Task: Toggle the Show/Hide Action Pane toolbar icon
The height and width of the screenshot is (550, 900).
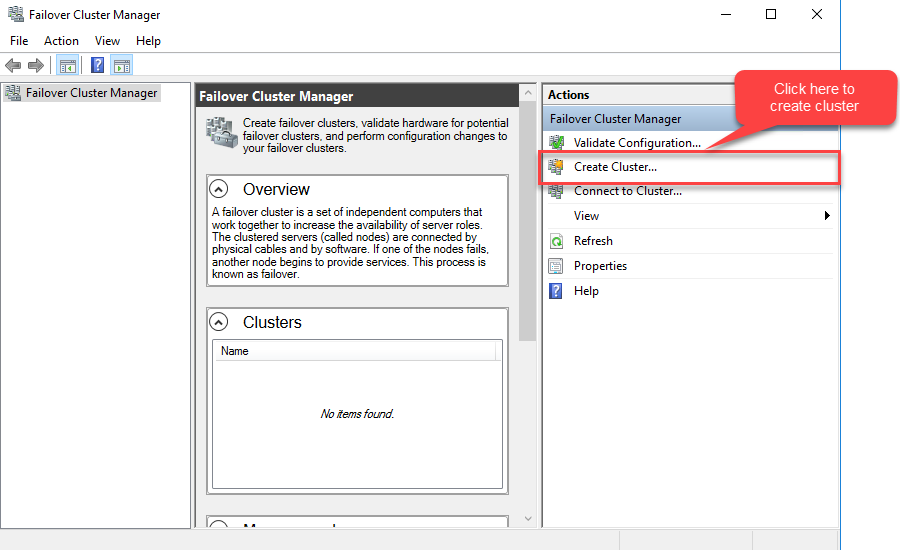Action: pos(122,65)
